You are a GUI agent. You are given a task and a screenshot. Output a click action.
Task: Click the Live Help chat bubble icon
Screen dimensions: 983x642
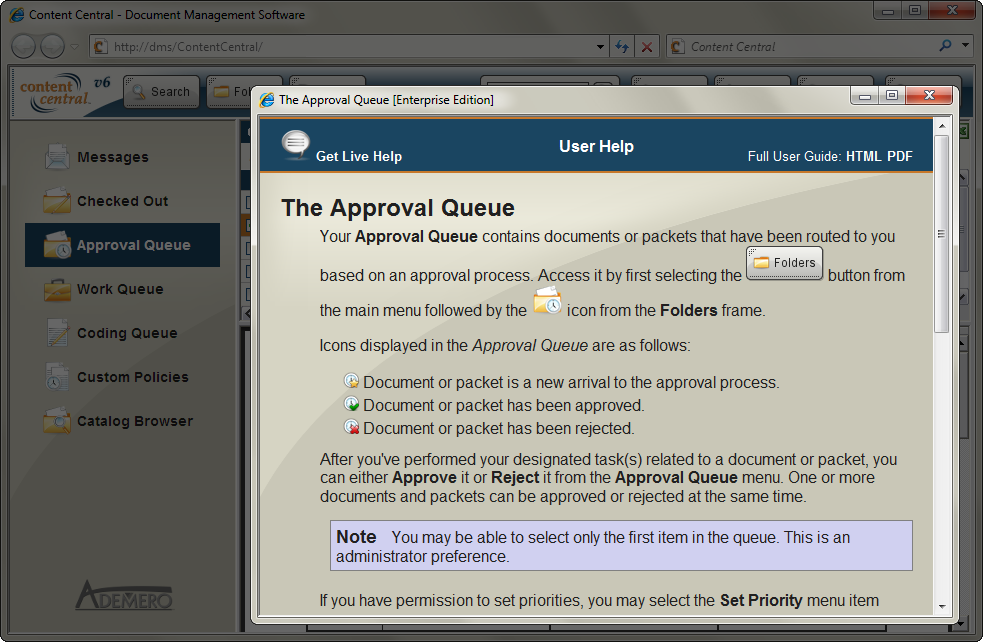point(295,144)
